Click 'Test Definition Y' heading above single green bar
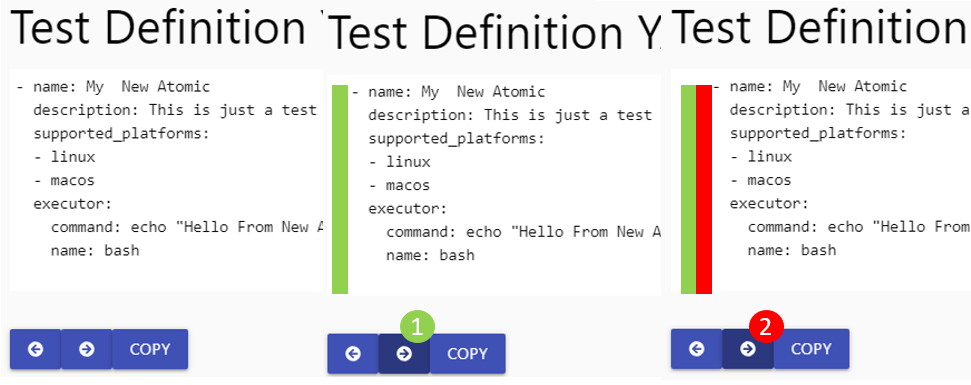The image size is (971, 385). [494, 34]
